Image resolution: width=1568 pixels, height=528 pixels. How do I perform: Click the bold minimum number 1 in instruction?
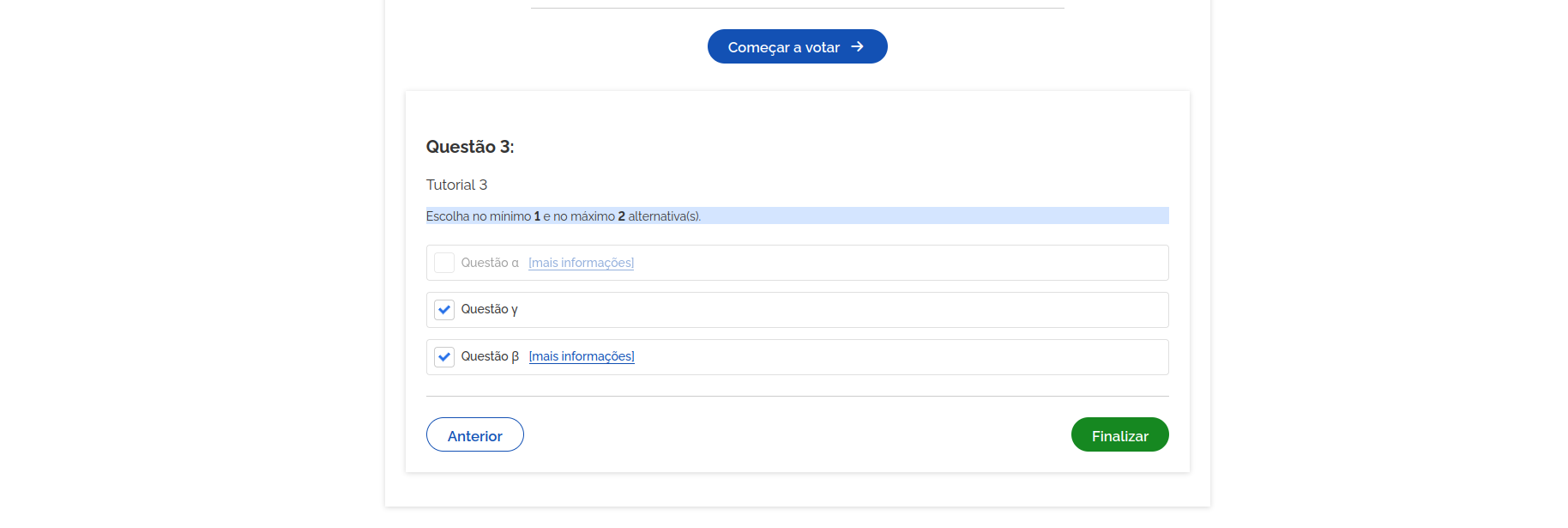pos(537,216)
